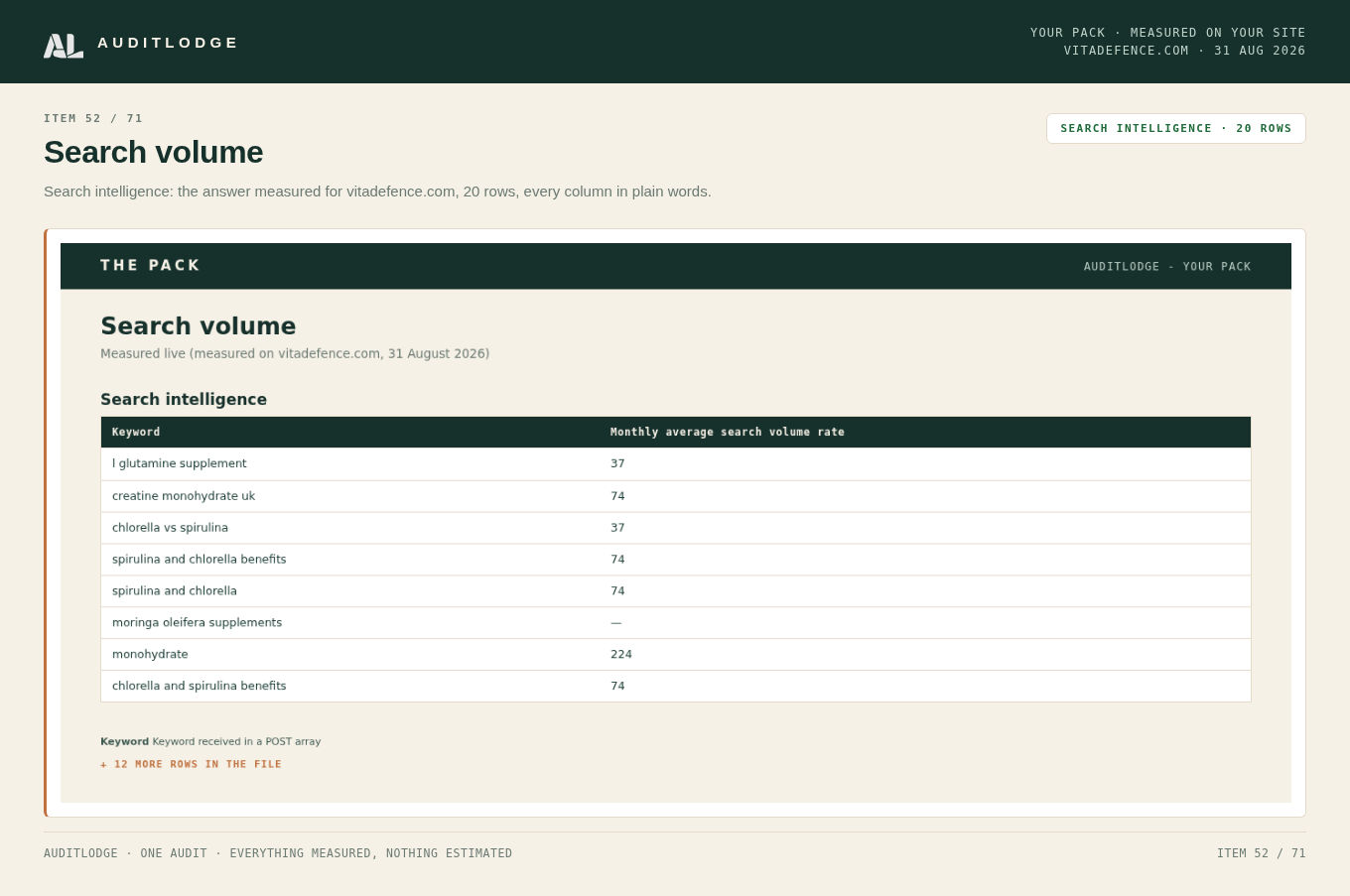The width and height of the screenshot is (1350, 896).
Task: Select the 'Measured live' subtitle line
Action: click(295, 354)
